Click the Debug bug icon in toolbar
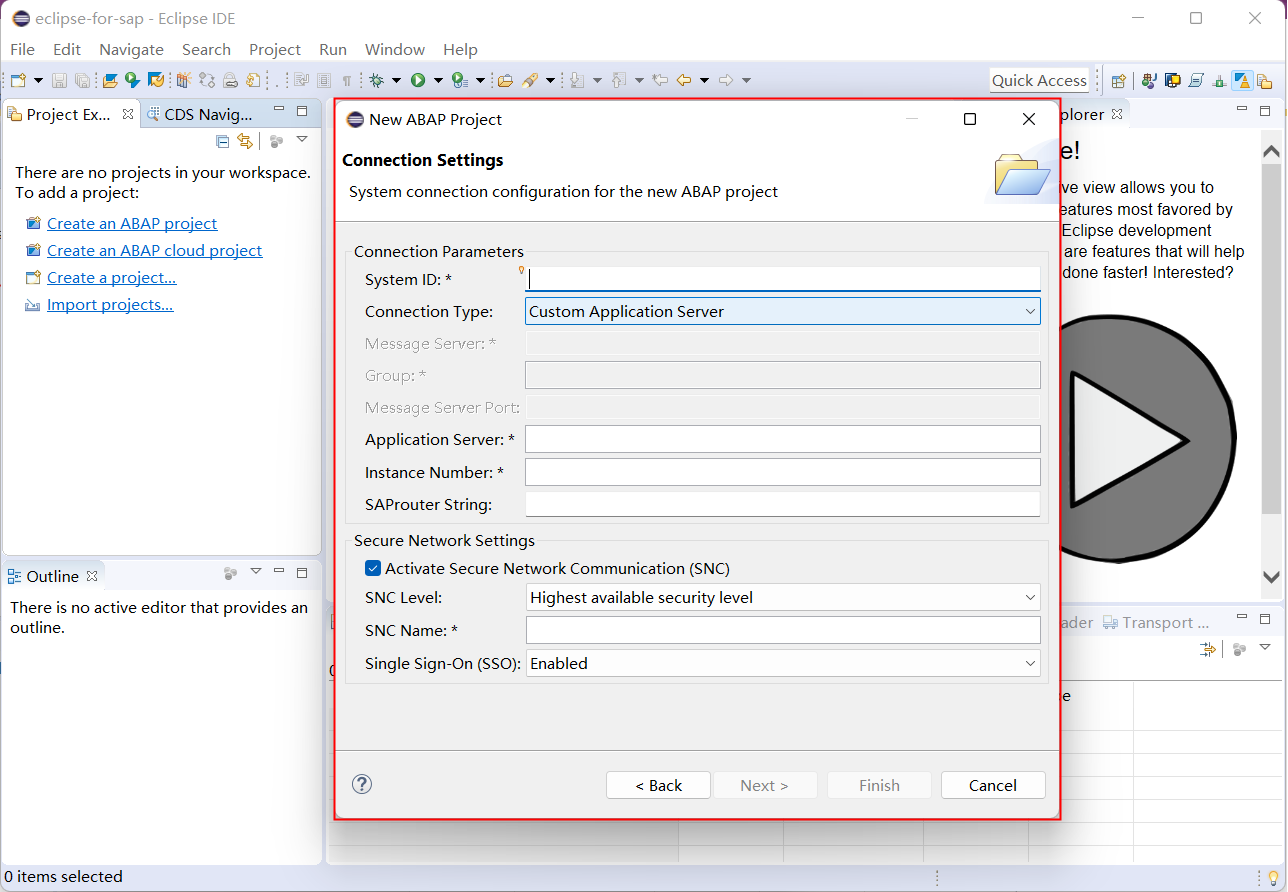Viewport: 1288px width, 892px height. (377, 80)
